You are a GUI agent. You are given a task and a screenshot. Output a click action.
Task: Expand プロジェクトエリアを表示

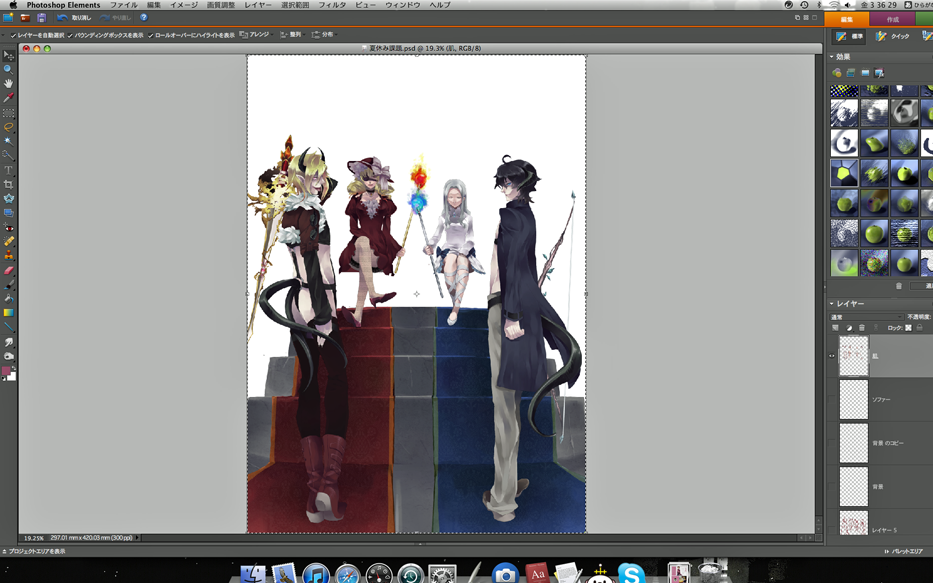point(33,551)
